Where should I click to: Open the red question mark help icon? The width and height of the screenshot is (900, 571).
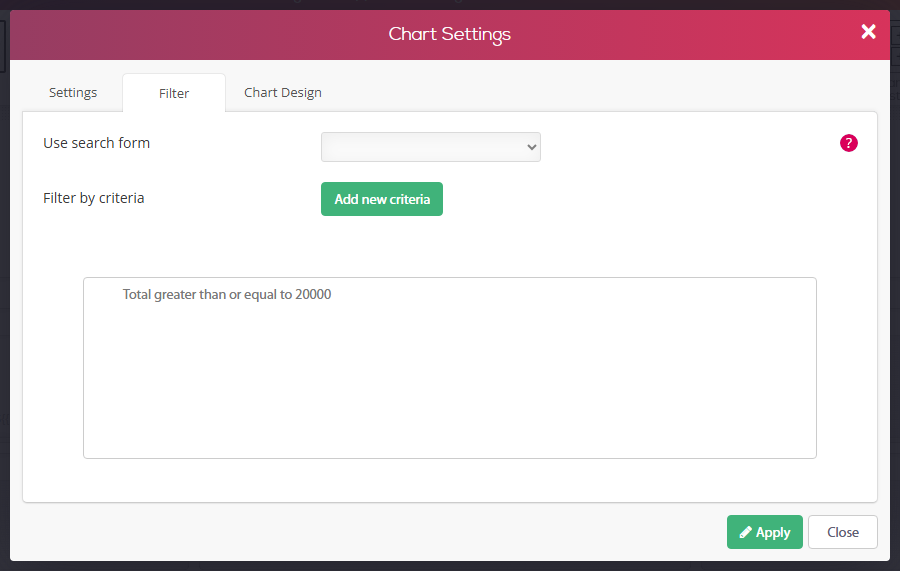point(848,143)
